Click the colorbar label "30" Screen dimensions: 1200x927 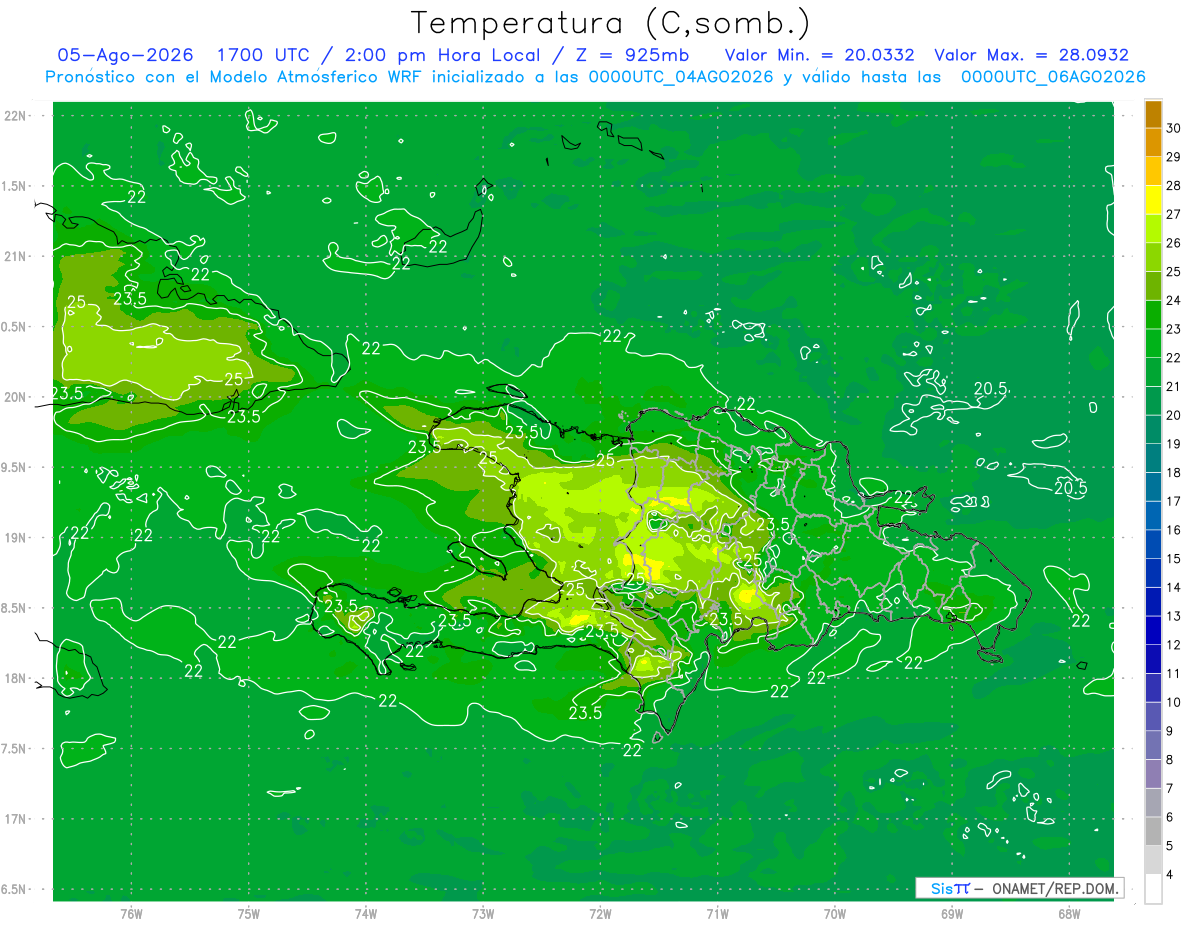pyautogui.click(x=1173, y=128)
